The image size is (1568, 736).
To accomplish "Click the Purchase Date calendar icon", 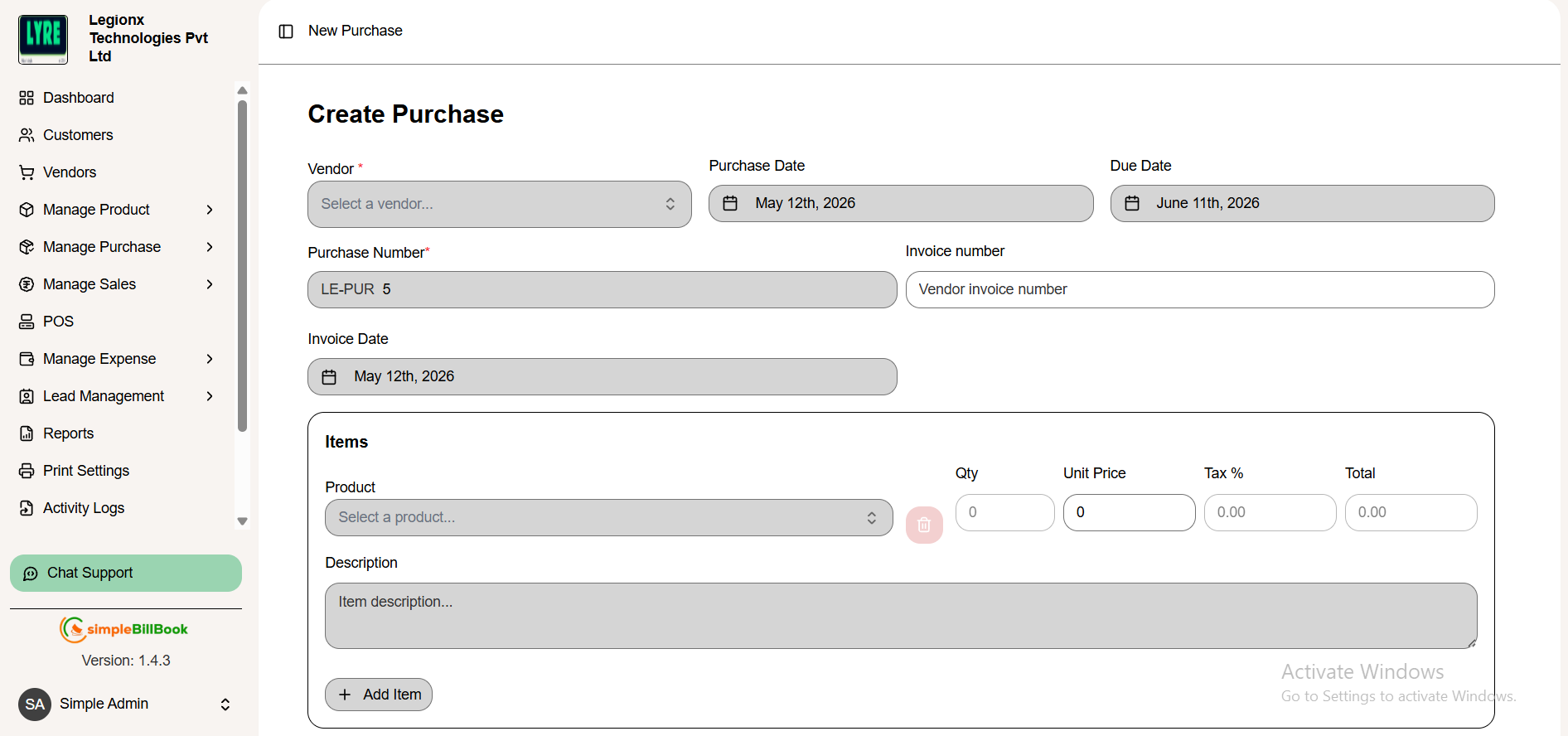I will [730, 203].
